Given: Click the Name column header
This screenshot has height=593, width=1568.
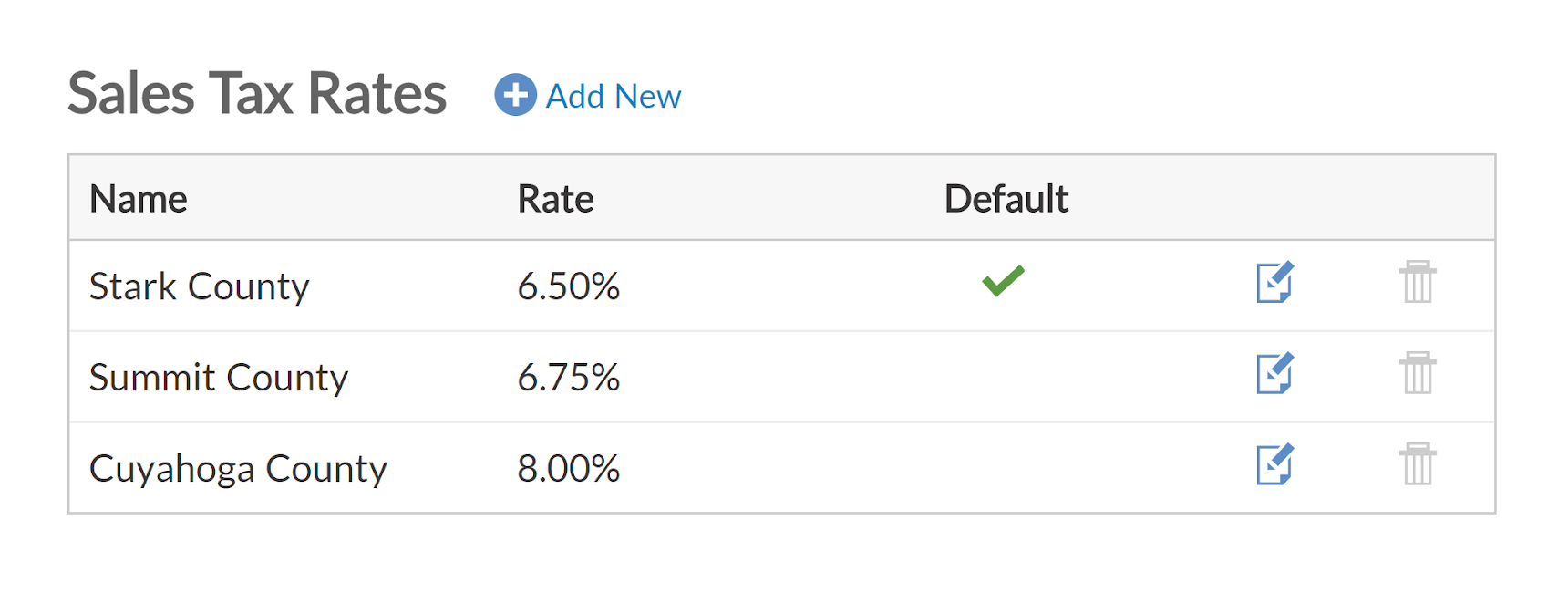Looking at the screenshot, I should (x=139, y=199).
